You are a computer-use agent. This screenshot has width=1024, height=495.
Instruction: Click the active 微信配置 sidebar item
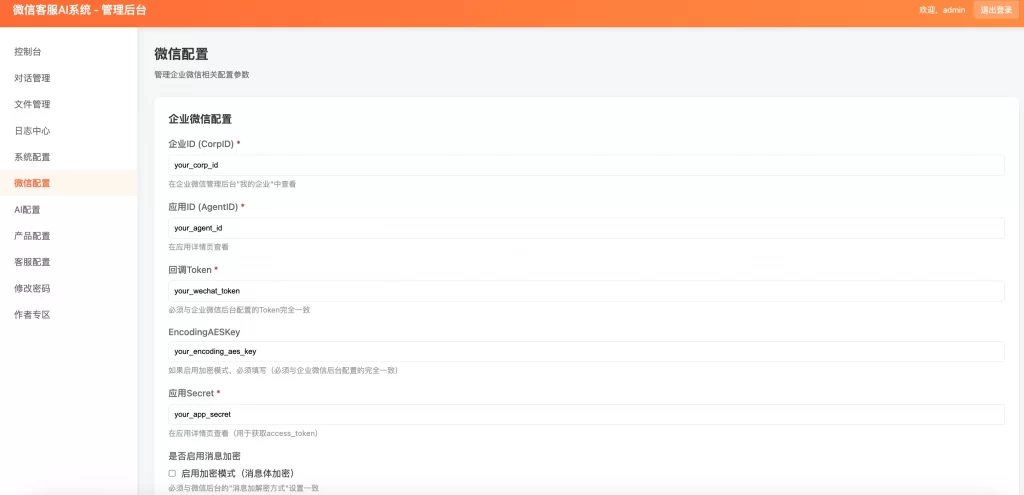tap(32, 183)
